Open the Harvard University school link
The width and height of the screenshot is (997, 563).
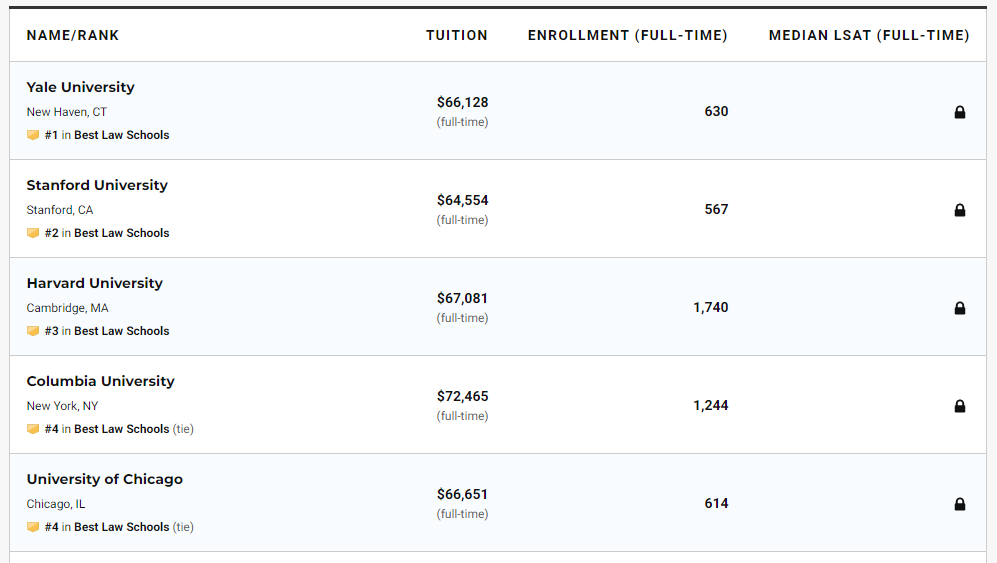point(94,283)
